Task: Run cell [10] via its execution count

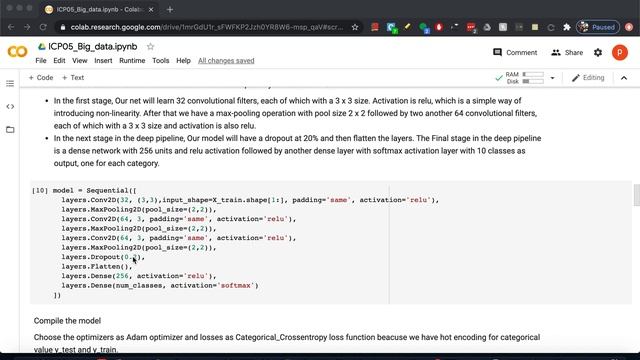Action: pyautogui.click(x=40, y=191)
